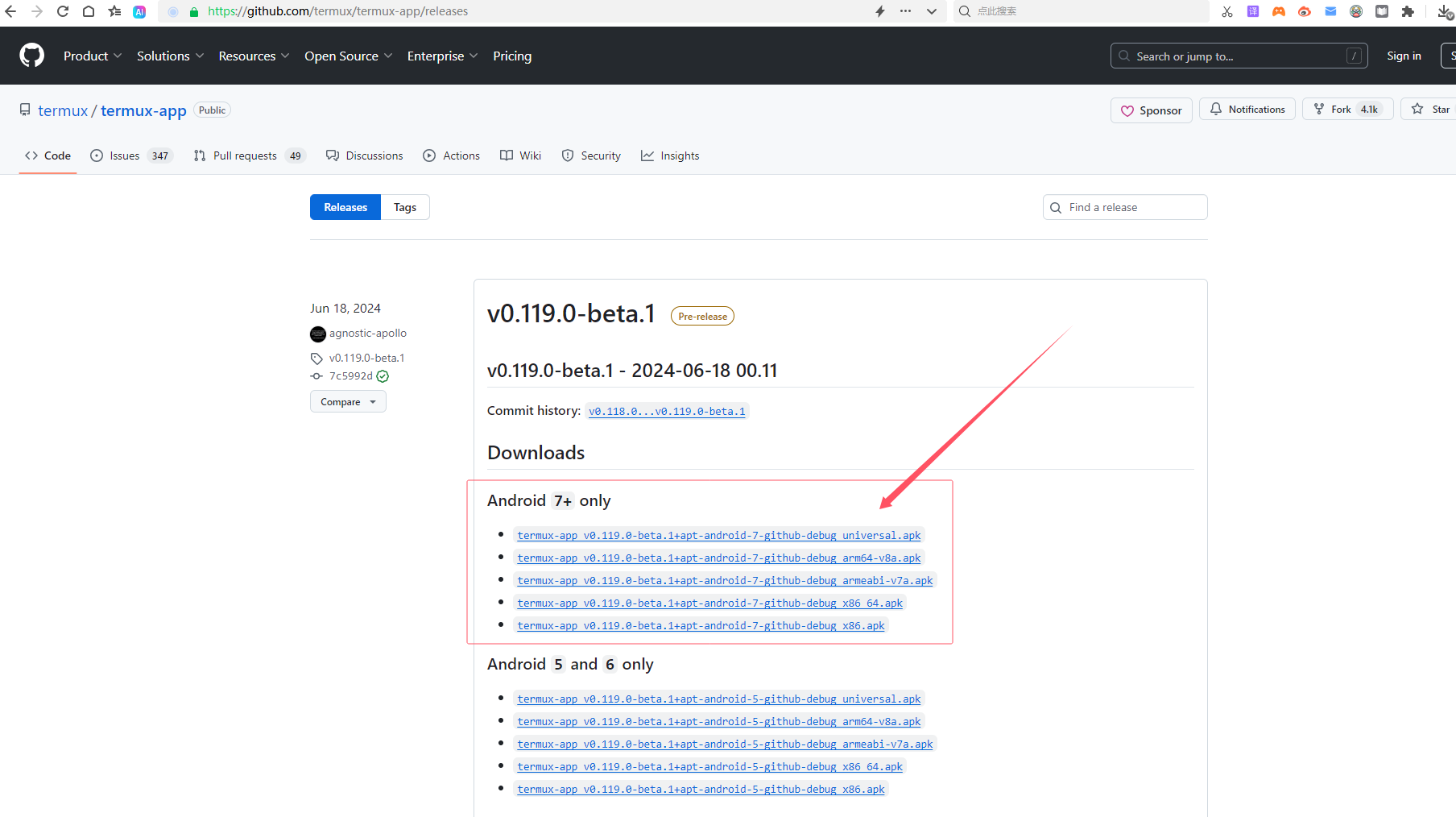Download android-5 github-debug x86_64 apk
Screen dimensions: 1456x817
[x=710, y=766]
